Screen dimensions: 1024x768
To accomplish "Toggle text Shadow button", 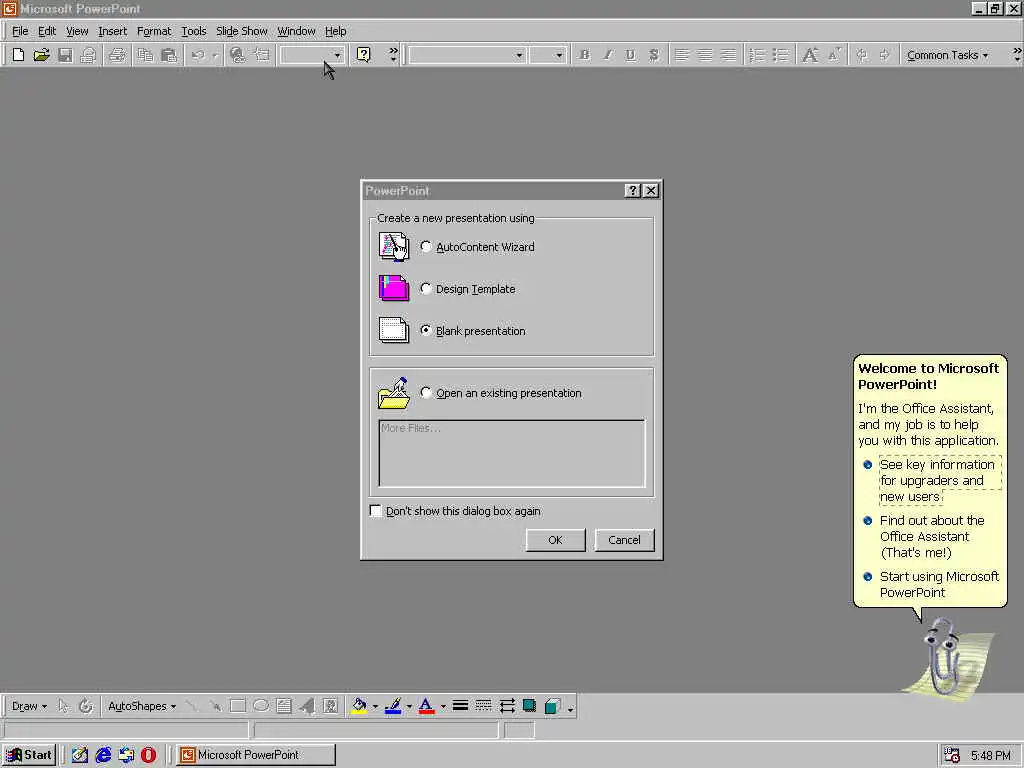I will (x=654, y=55).
